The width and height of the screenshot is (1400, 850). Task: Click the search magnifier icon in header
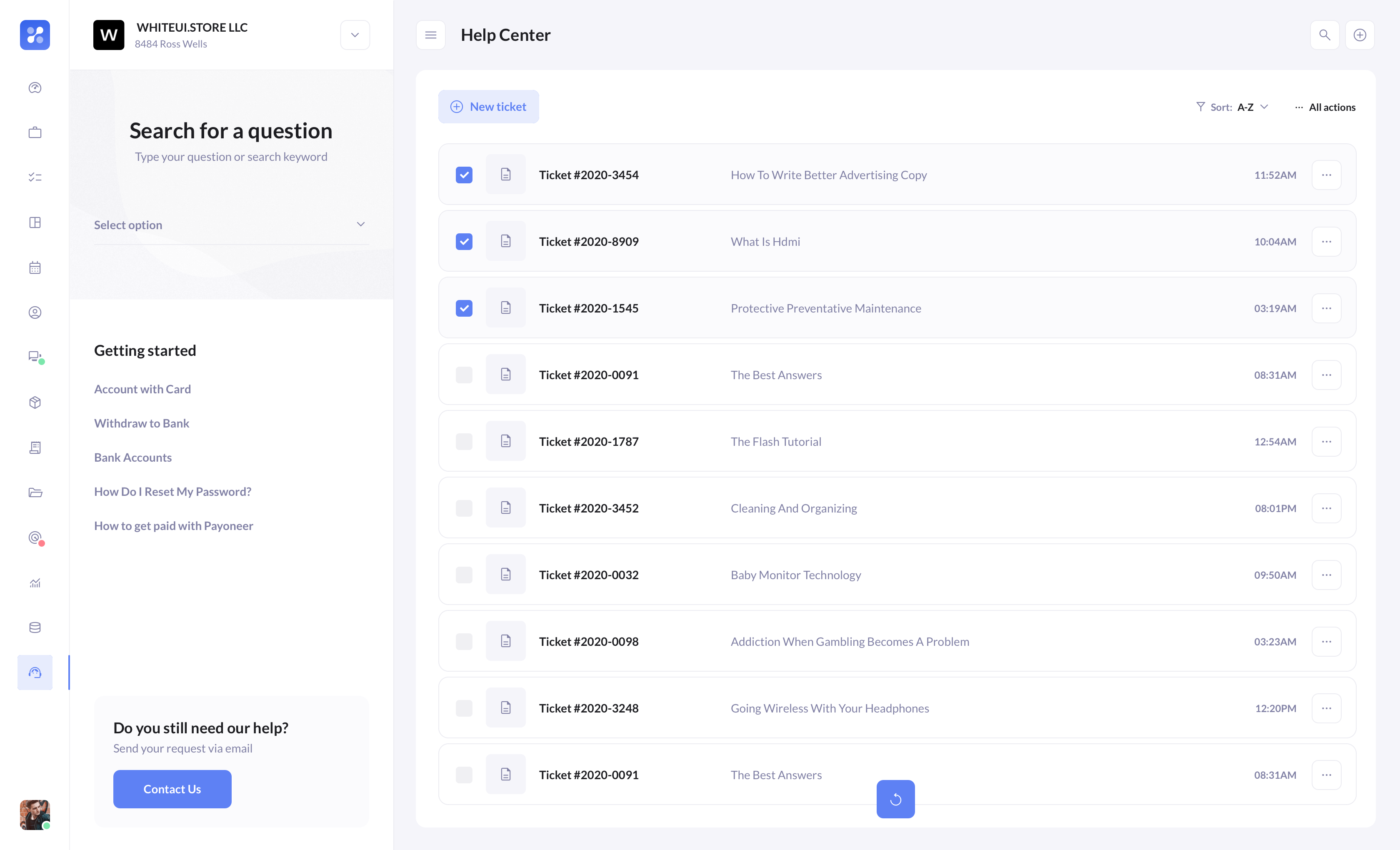tap(1324, 35)
